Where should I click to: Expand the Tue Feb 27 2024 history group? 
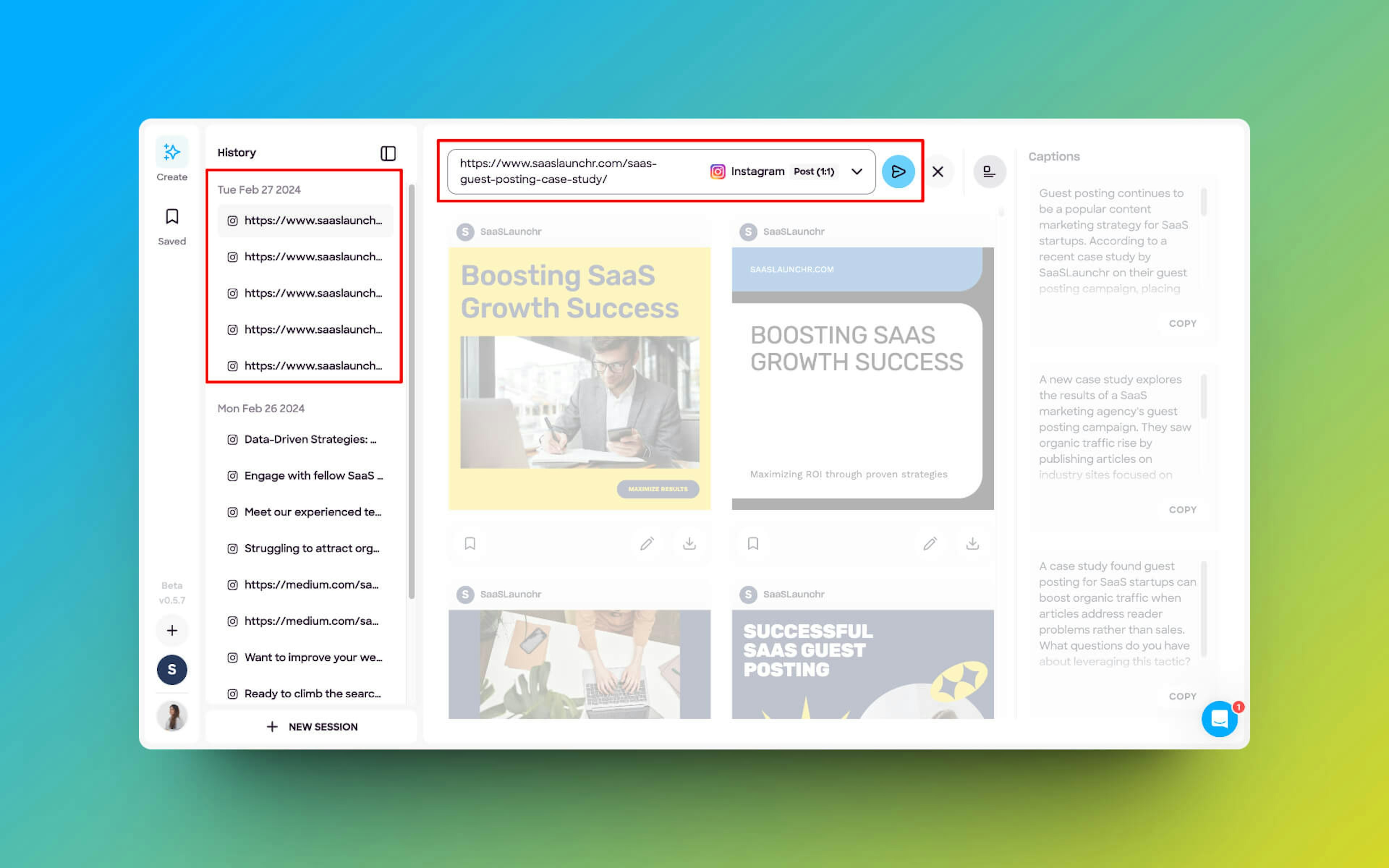[259, 190]
